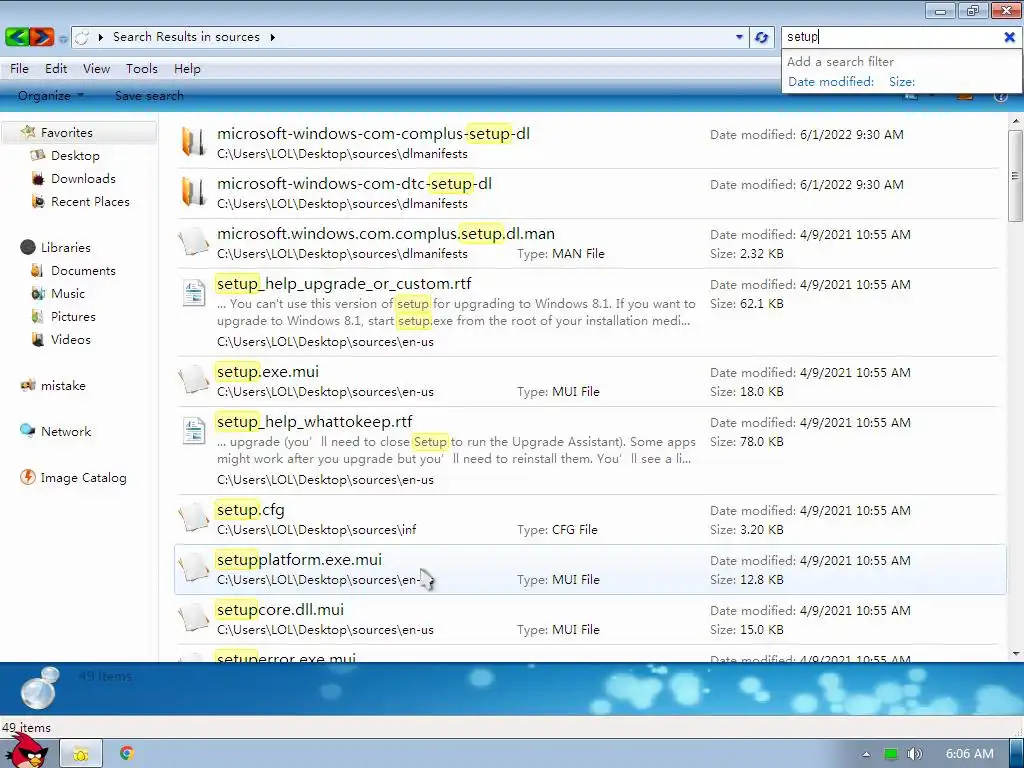The image size is (1024, 768).
Task: Open the Music library
Action: click(68, 294)
